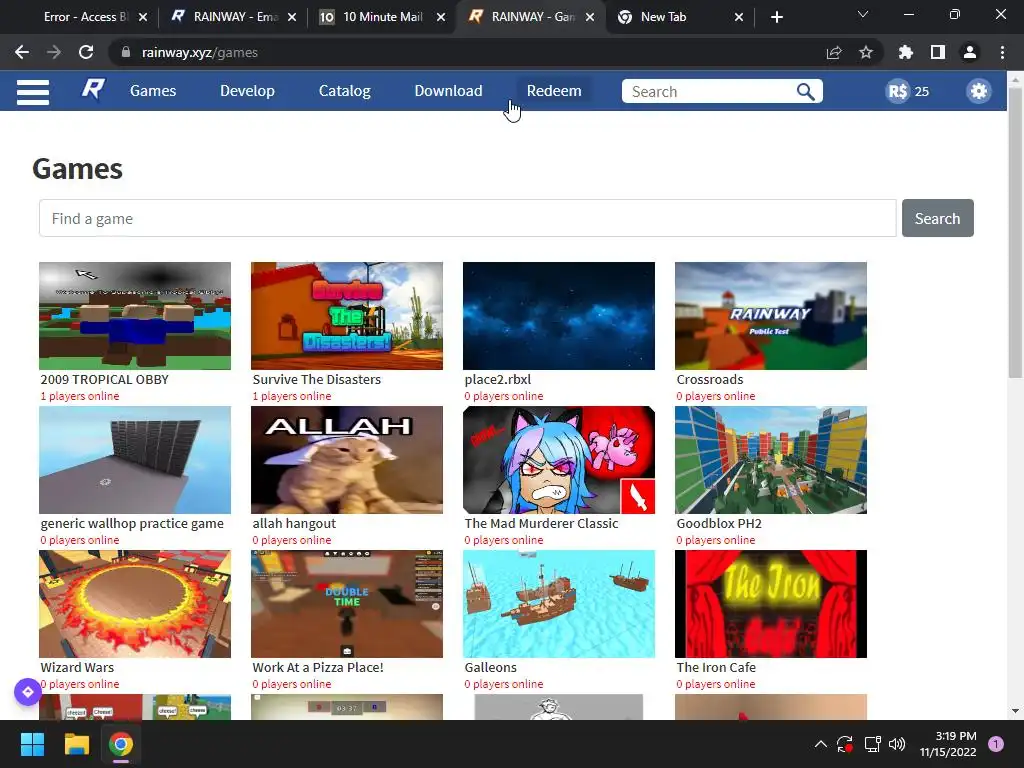Open the settings gear in site header
The image size is (1024, 768).
click(x=978, y=91)
